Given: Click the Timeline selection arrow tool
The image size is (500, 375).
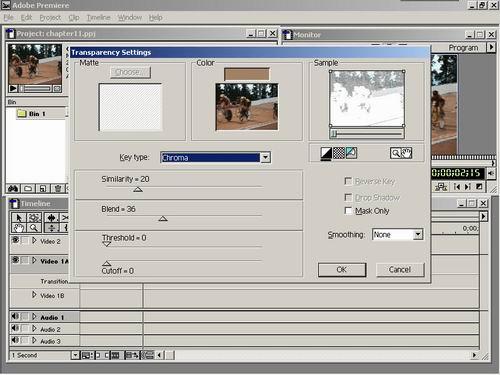Looking at the screenshot, I should 19,218.
